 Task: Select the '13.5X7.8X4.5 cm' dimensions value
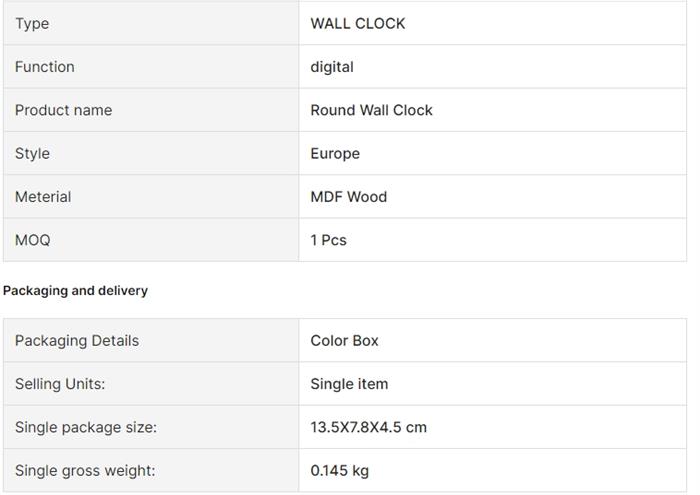click(368, 427)
